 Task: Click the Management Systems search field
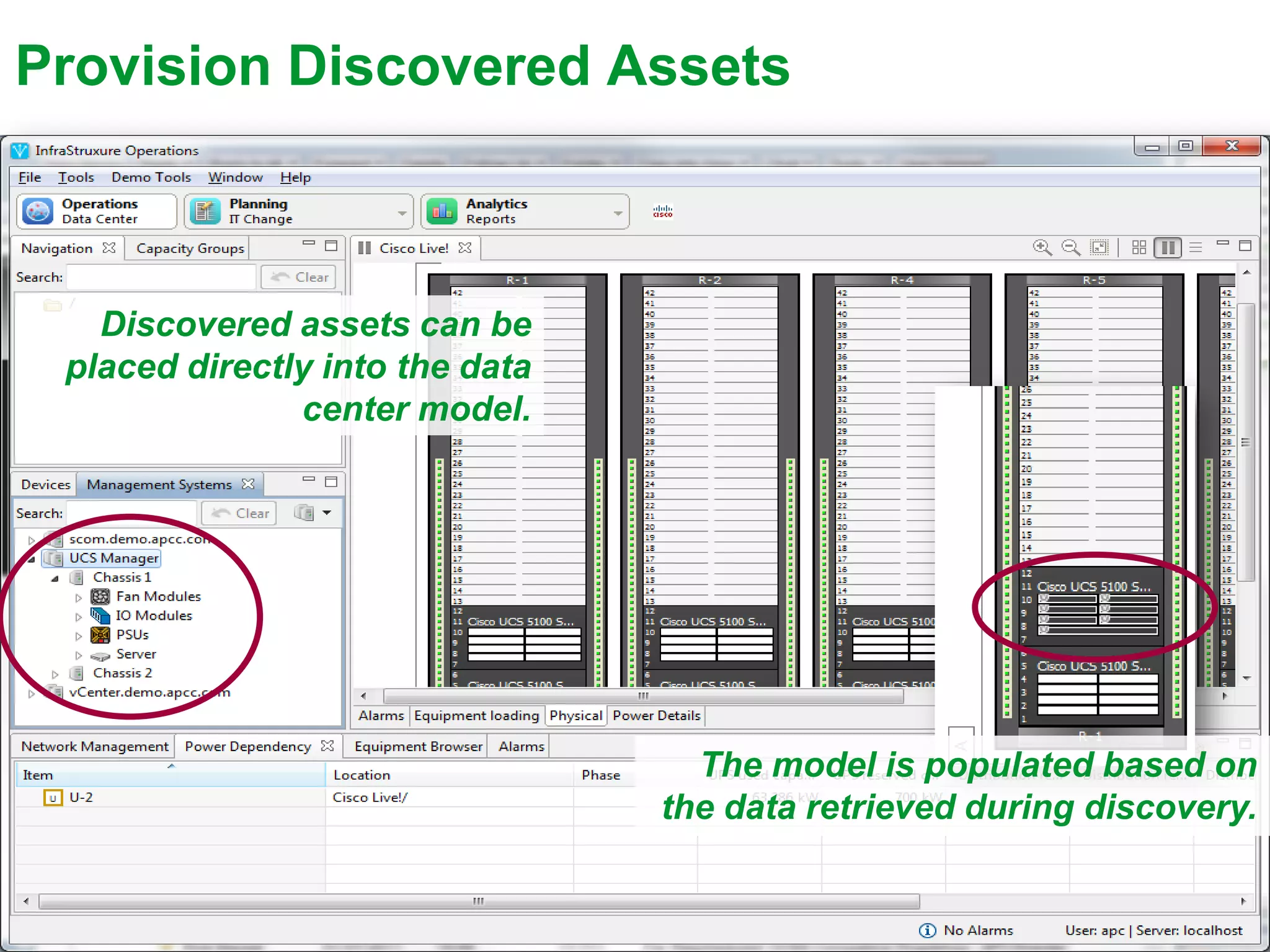point(131,513)
